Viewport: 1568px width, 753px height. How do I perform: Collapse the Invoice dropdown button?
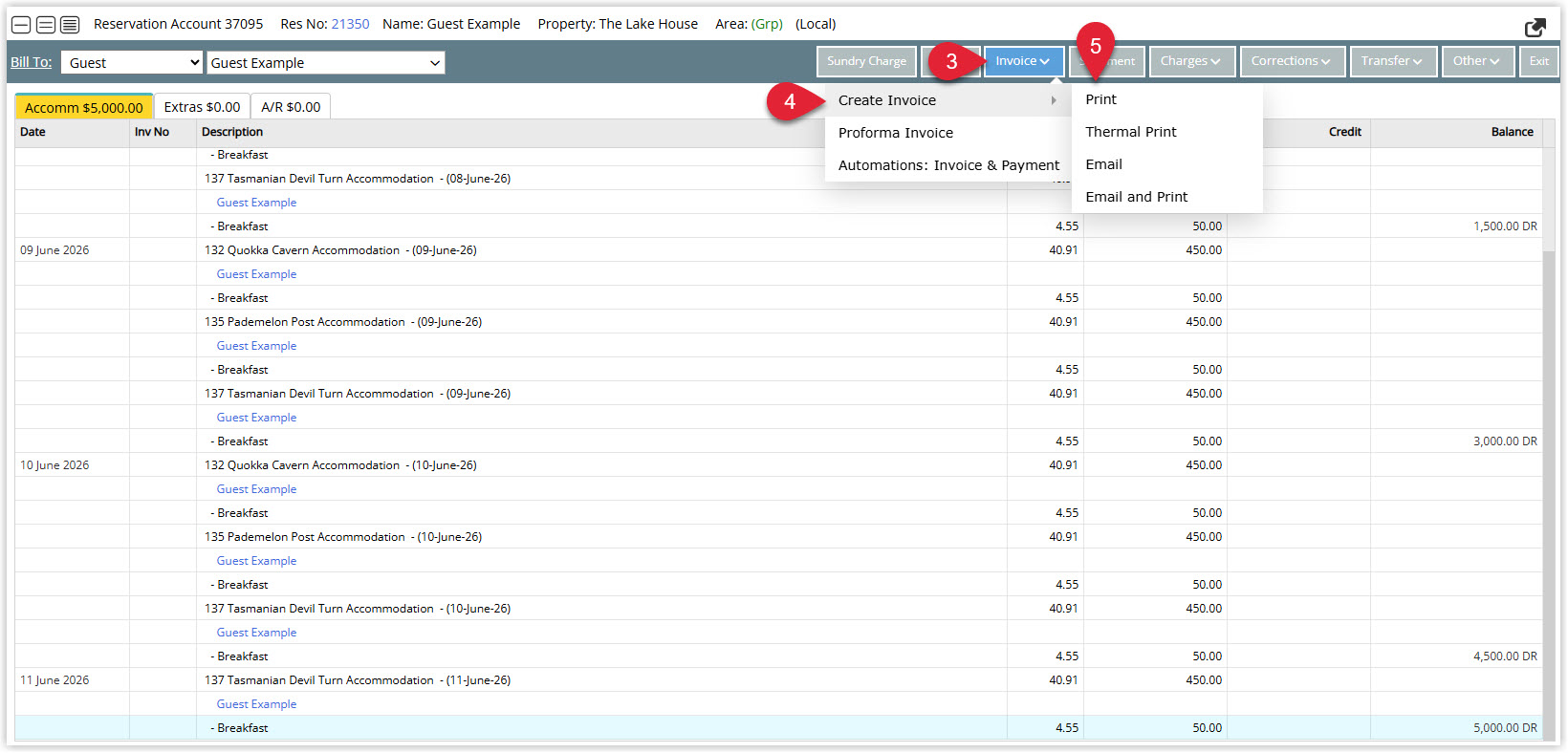[x=1022, y=61]
